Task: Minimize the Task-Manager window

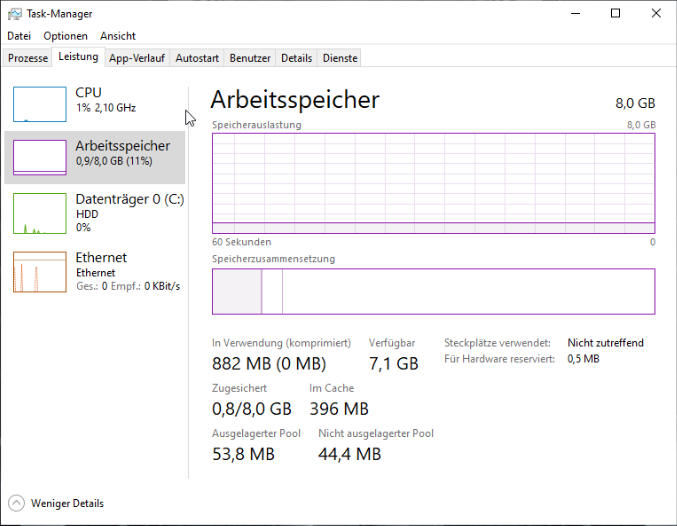Action: tap(570, 13)
